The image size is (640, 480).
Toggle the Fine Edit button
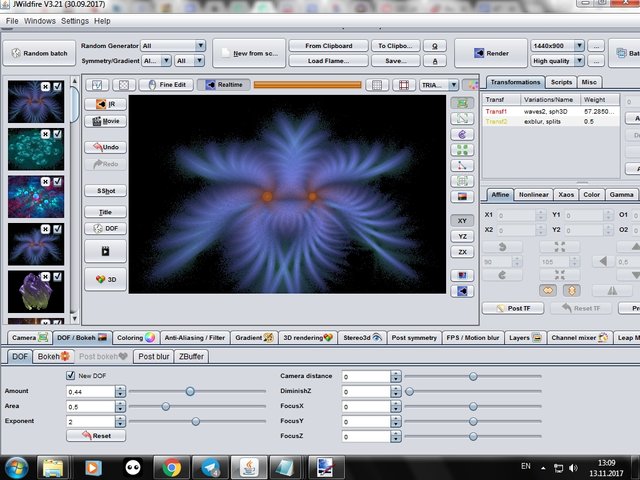(x=166, y=86)
